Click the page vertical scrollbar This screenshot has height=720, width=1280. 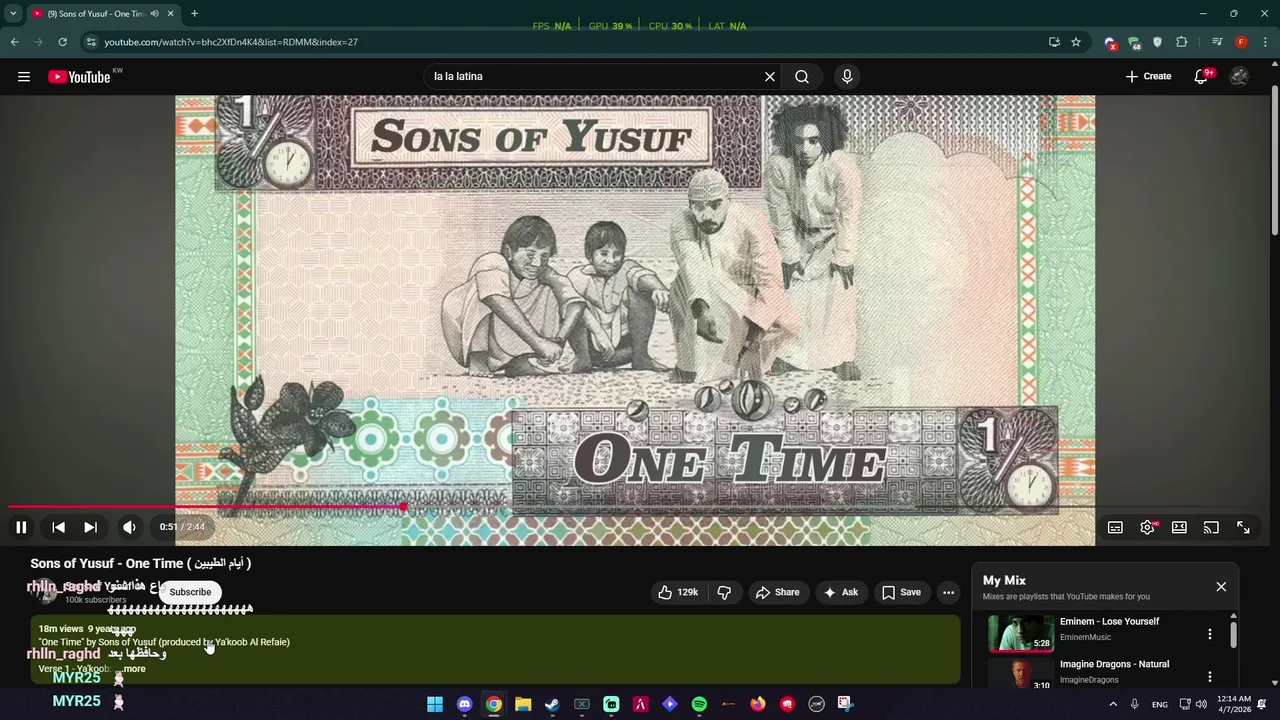click(x=1275, y=162)
